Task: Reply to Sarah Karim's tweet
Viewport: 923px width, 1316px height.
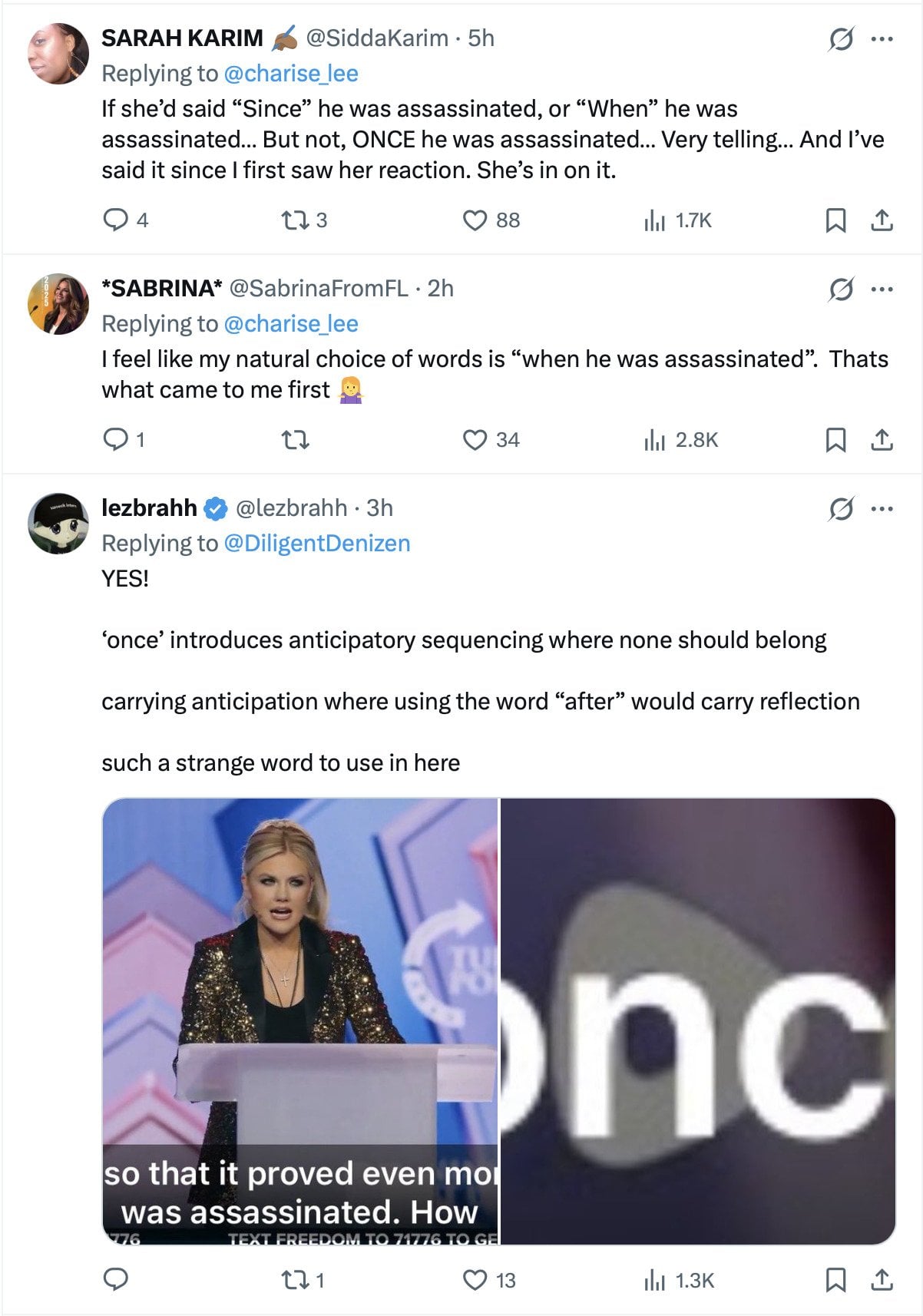Action: (115, 220)
